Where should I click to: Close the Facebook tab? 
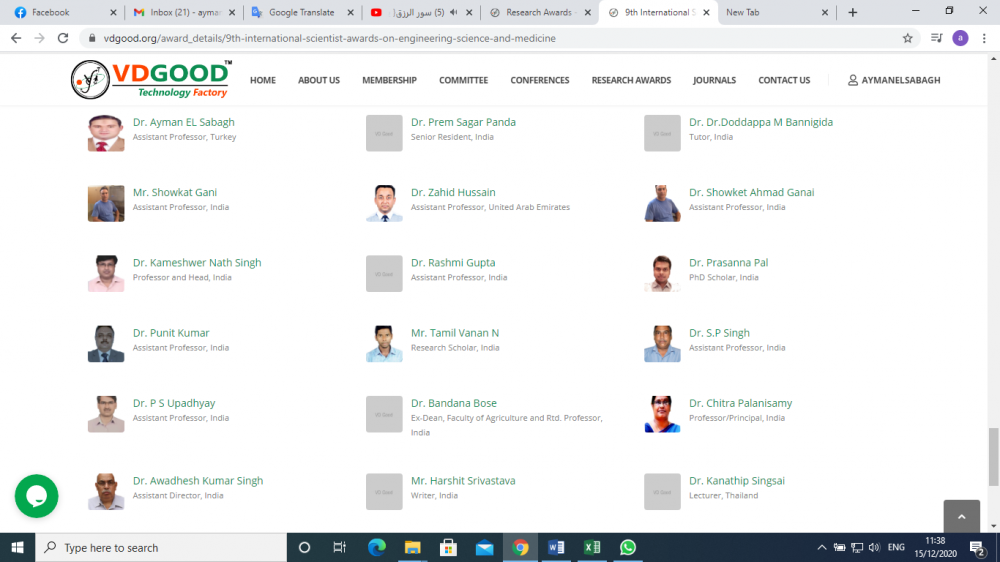[114, 12]
